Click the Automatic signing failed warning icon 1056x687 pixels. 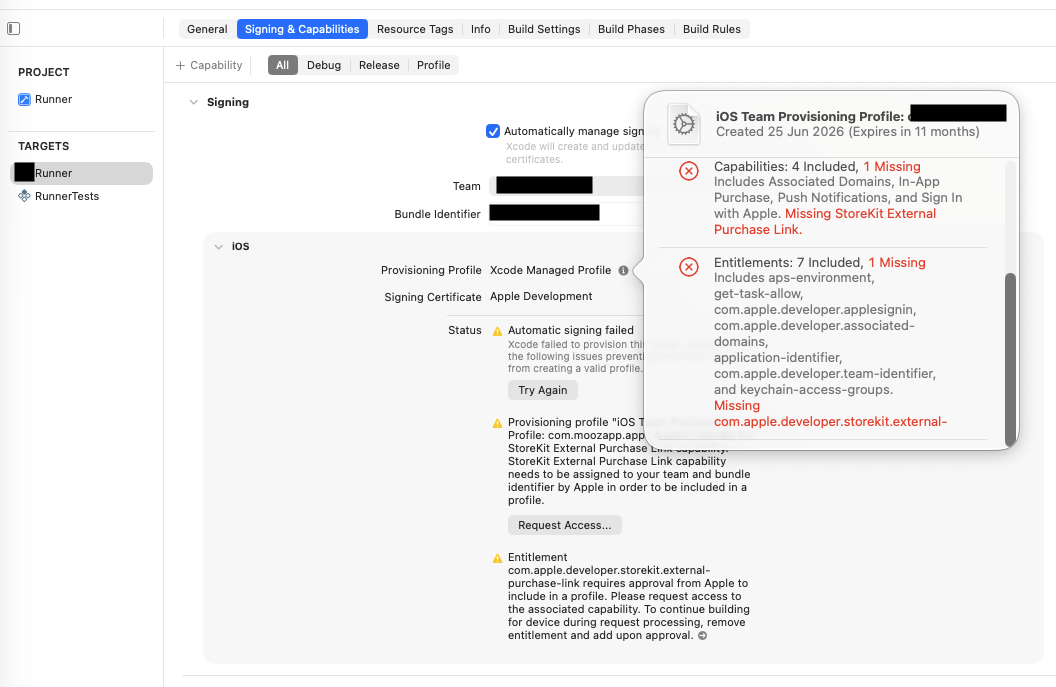click(498, 331)
